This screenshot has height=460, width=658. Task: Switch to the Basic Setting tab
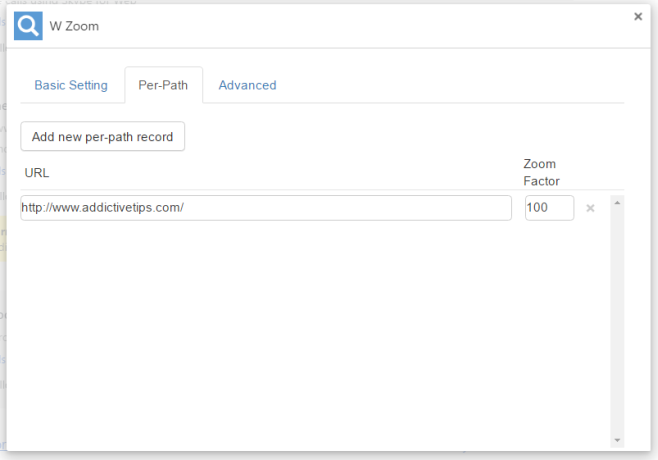[71, 85]
